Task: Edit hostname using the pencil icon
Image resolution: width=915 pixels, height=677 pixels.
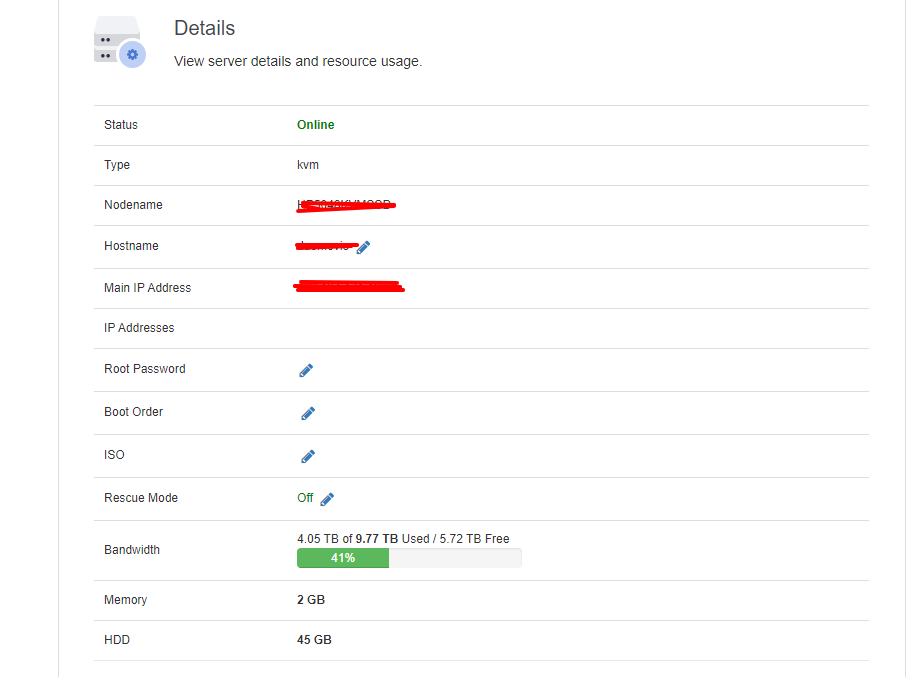Action: tap(364, 247)
